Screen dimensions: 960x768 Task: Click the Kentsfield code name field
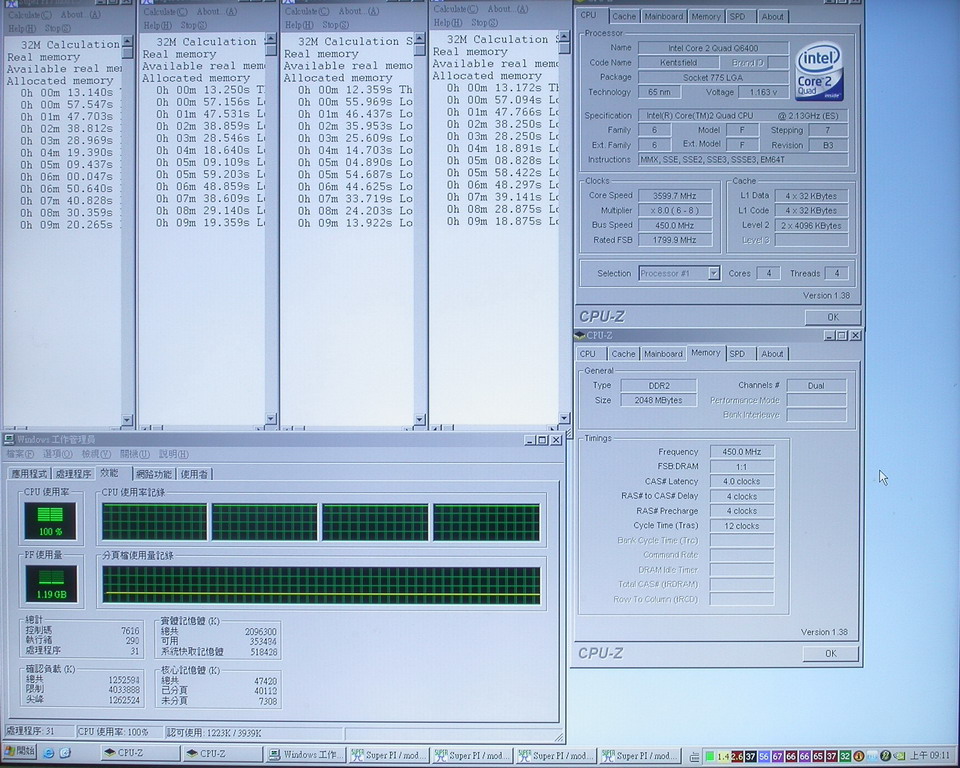point(678,62)
